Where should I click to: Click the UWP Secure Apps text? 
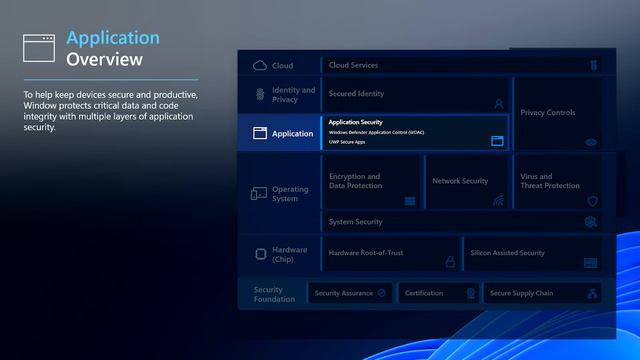(x=347, y=142)
